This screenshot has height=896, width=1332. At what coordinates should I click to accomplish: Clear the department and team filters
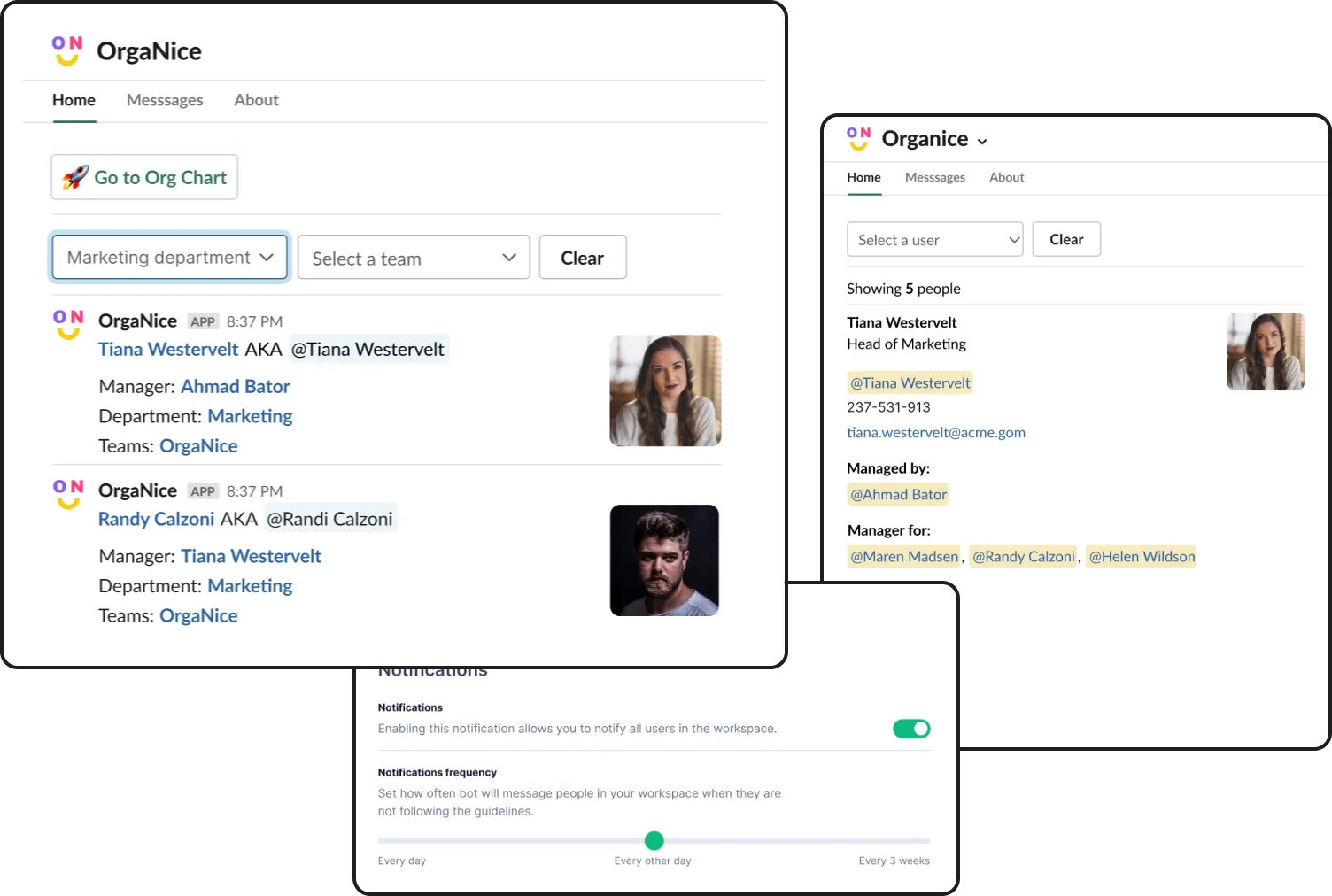coord(582,257)
